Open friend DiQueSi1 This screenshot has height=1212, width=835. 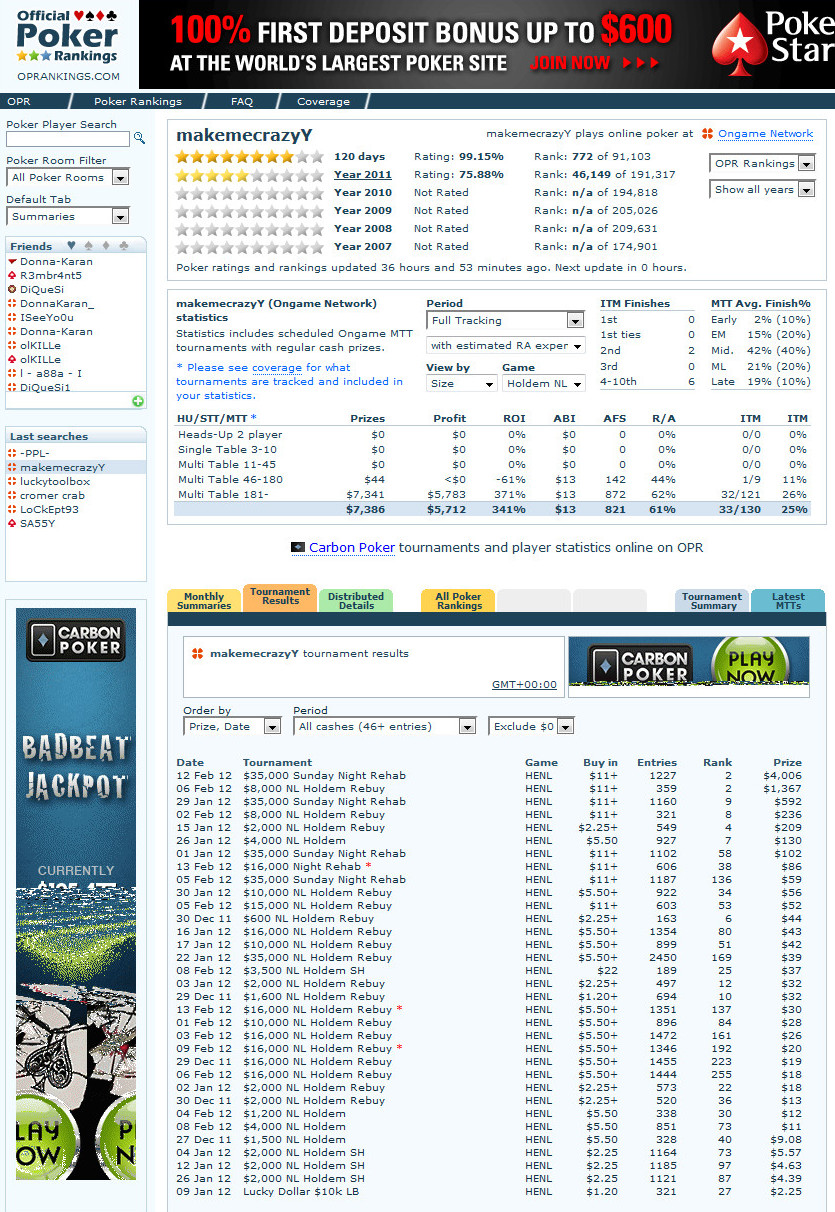click(45, 387)
